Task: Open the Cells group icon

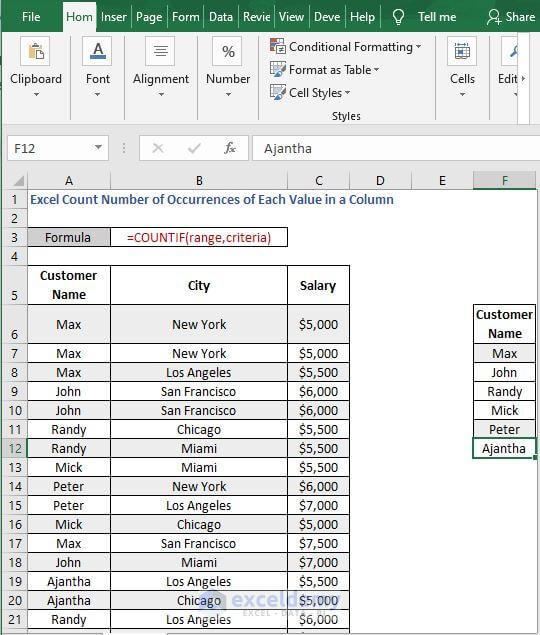Action: click(x=462, y=51)
